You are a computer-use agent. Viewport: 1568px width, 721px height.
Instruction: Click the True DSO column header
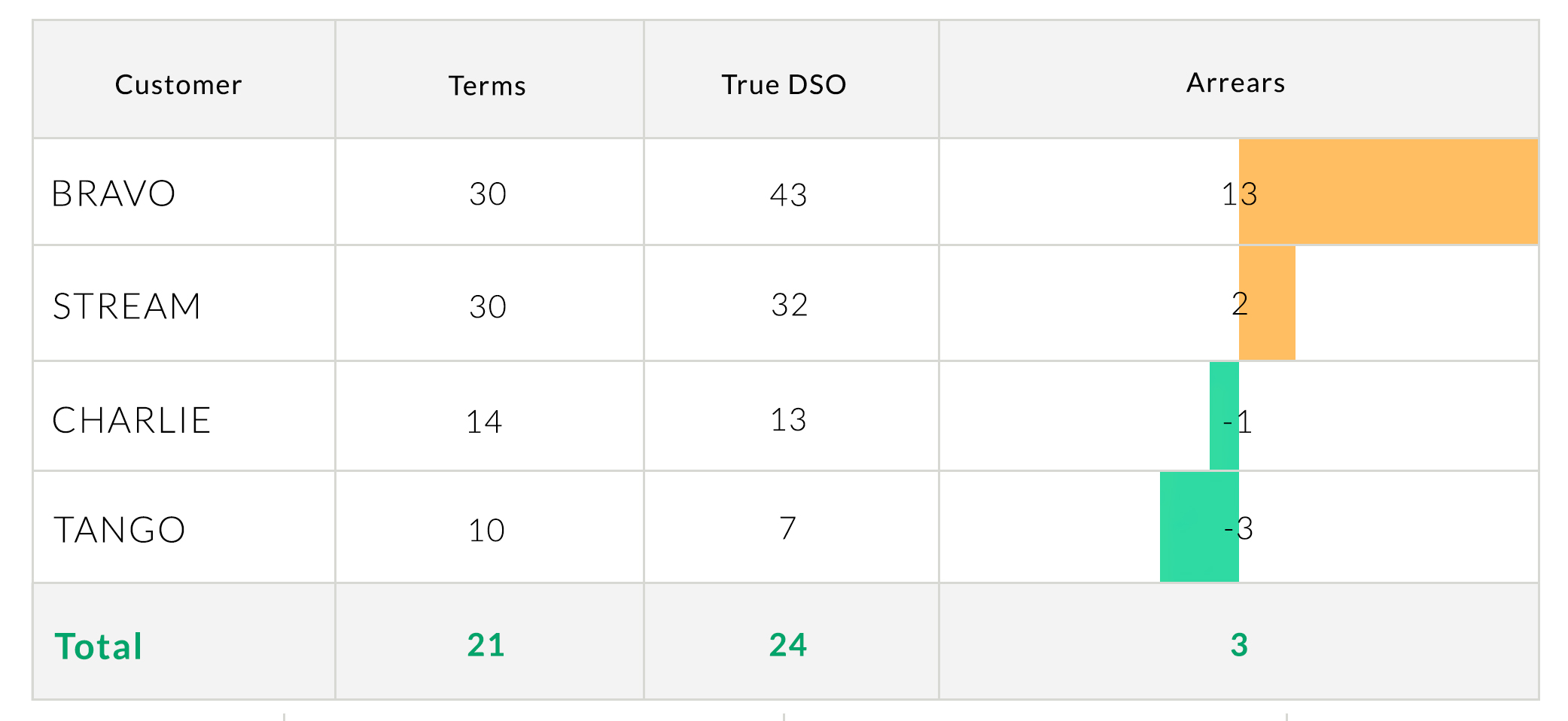(784, 84)
